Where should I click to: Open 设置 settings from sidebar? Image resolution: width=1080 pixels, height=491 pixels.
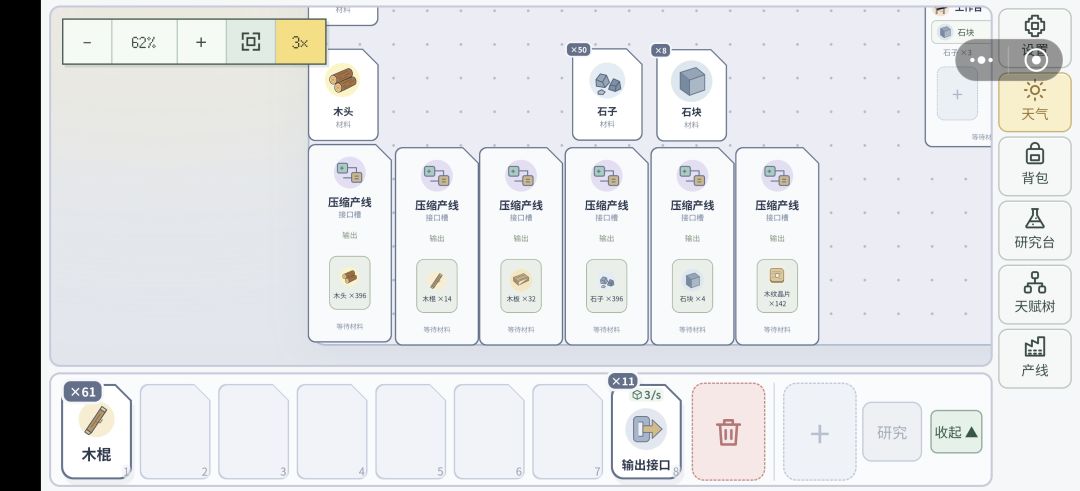click(x=1035, y=37)
